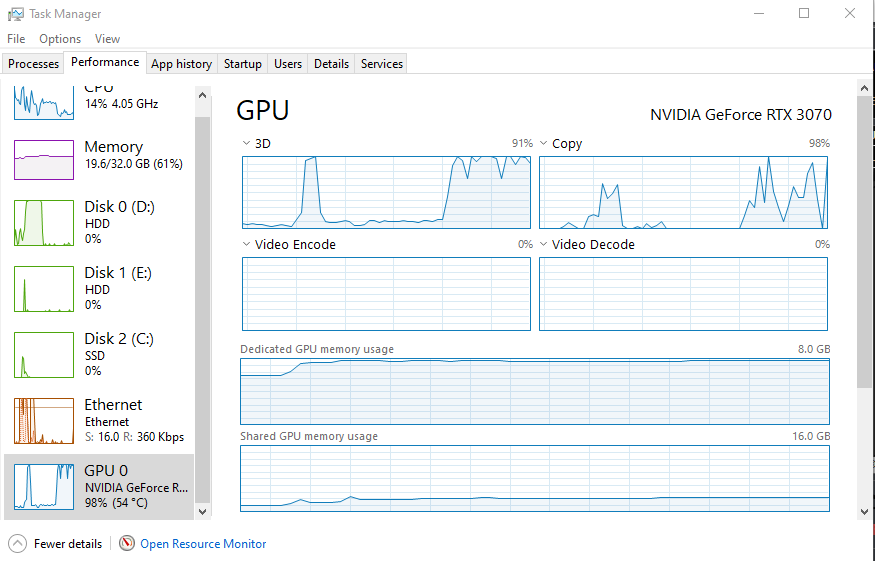Open Disk 2 (C:) SSD graph icon
The height and width of the screenshot is (561, 875).
44,355
